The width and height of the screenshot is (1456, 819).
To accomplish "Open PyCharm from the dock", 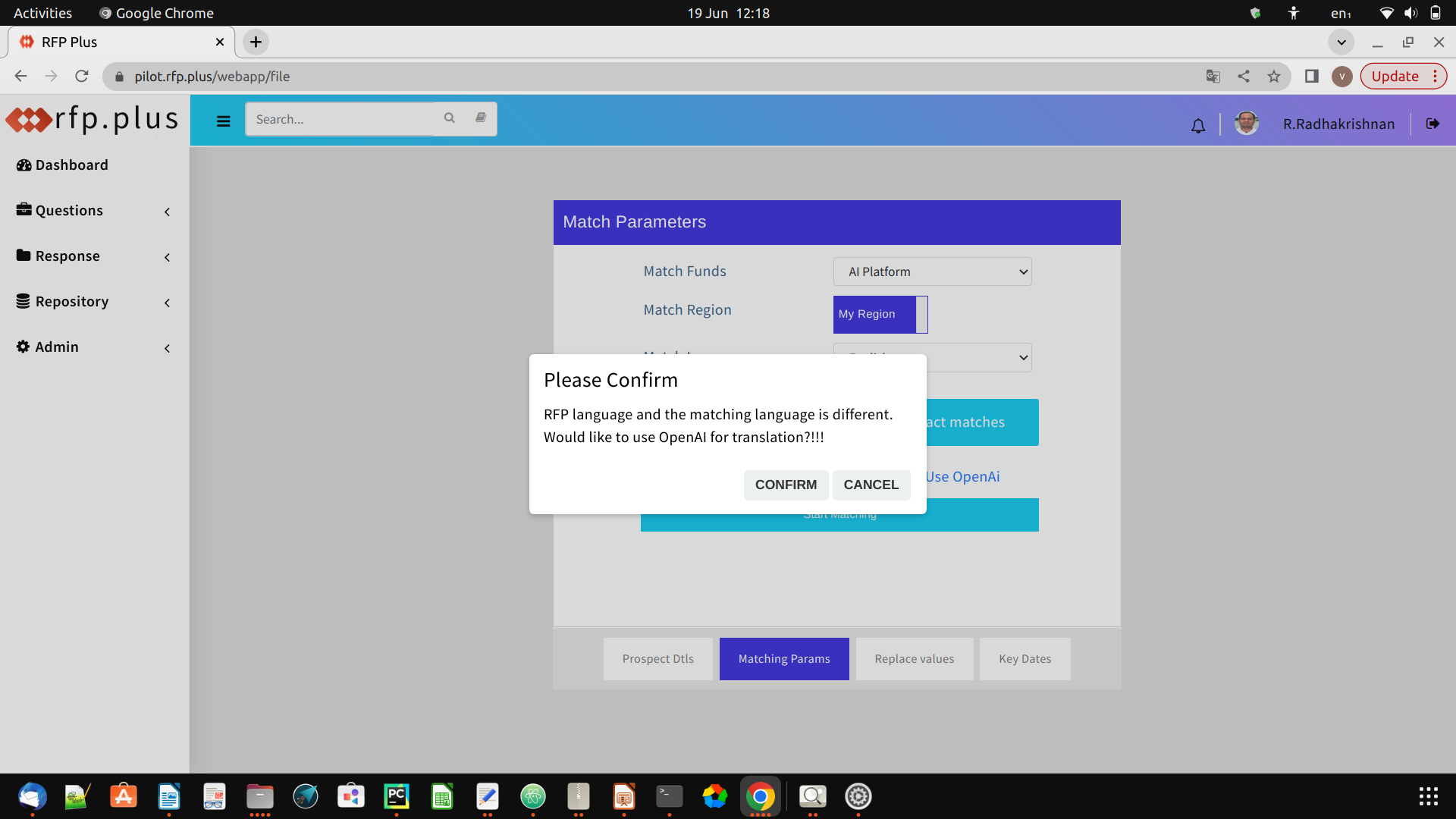I will tap(396, 796).
